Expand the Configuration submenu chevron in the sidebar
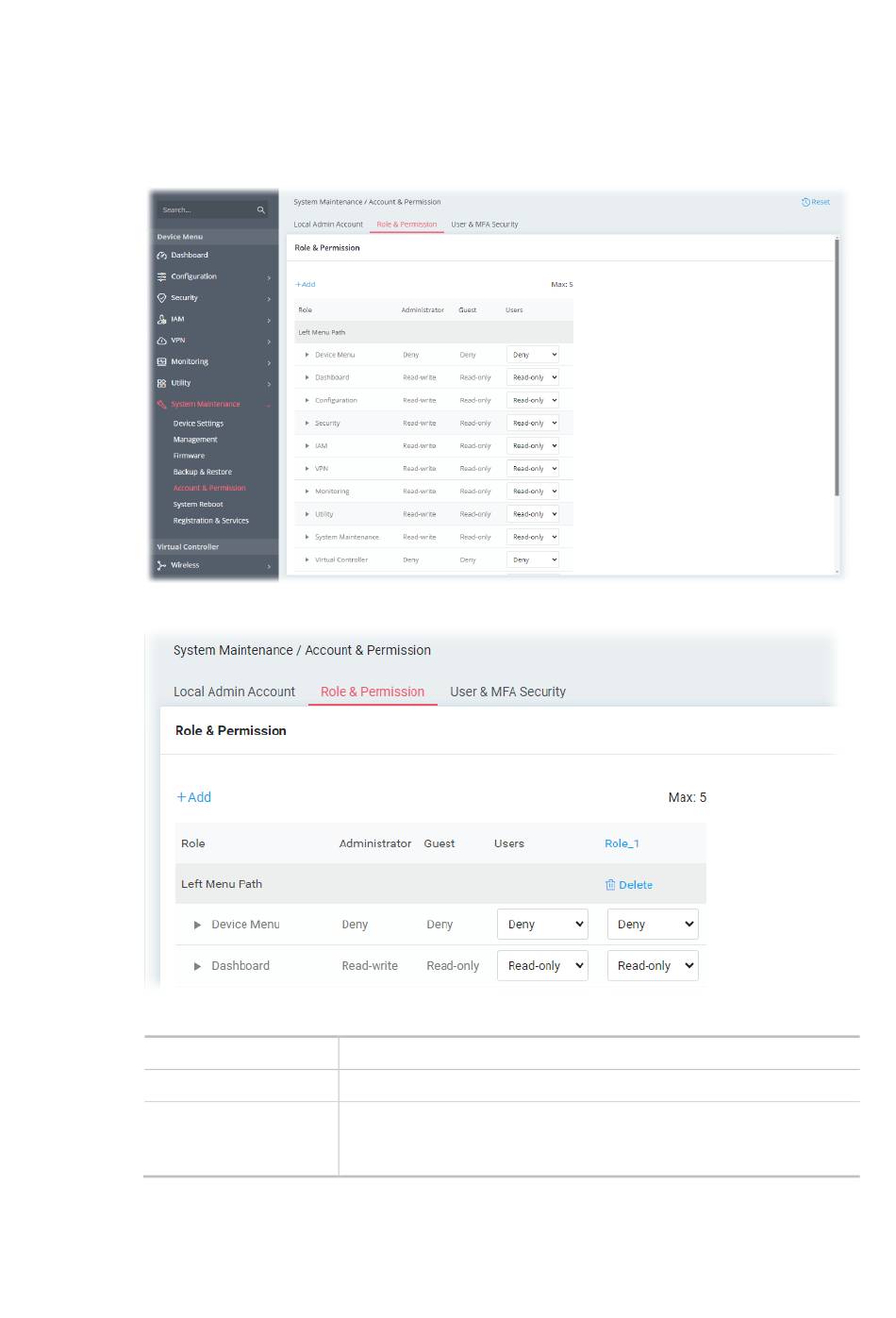The image size is (896, 1318). 269,277
